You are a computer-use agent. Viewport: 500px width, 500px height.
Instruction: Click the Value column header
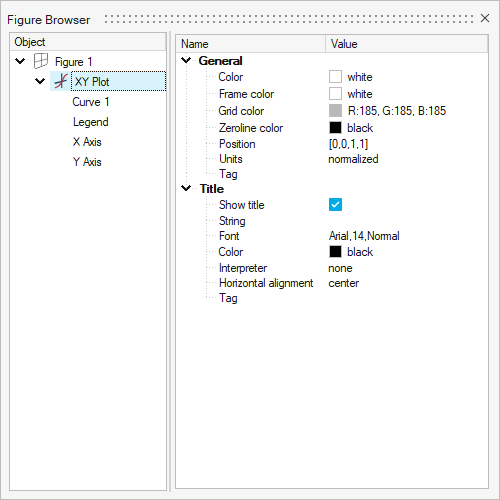pyautogui.click(x=407, y=44)
